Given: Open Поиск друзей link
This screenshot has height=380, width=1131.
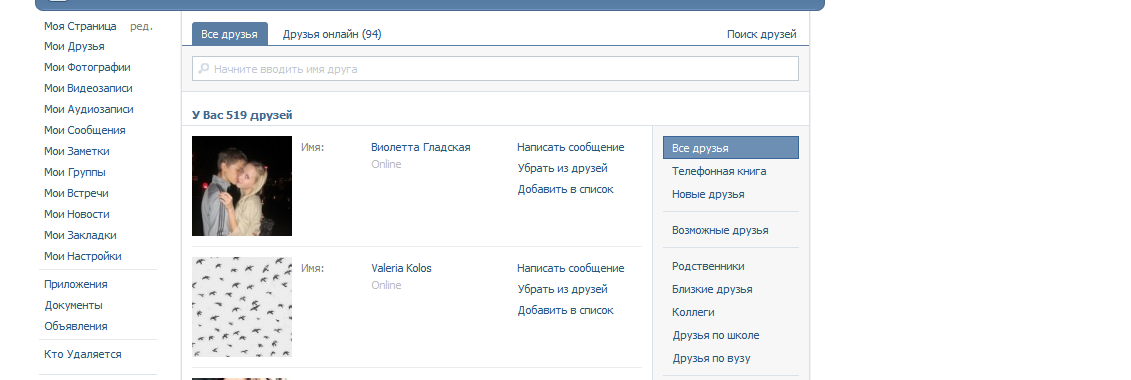Looking at the screenshot, I should (762, 34).
